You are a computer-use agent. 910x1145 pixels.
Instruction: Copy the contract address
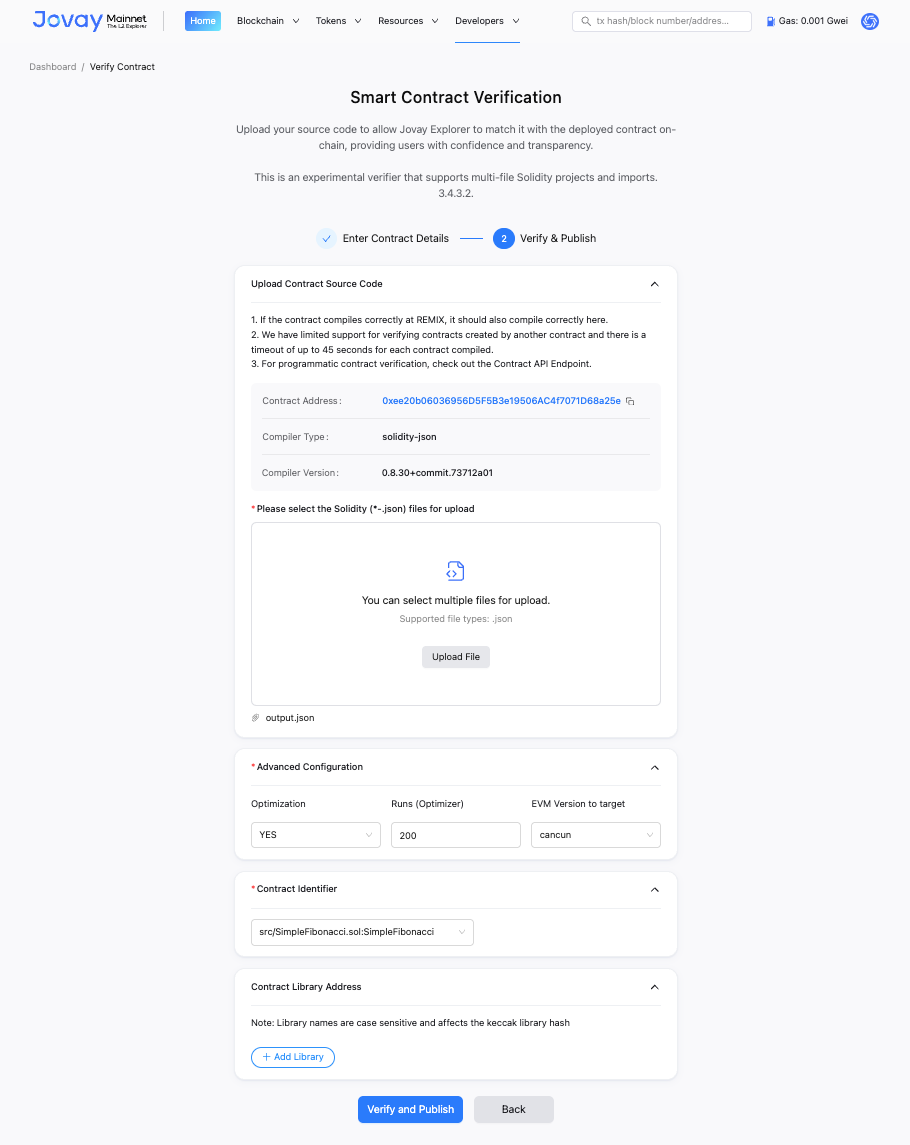(x=630, y=401)
